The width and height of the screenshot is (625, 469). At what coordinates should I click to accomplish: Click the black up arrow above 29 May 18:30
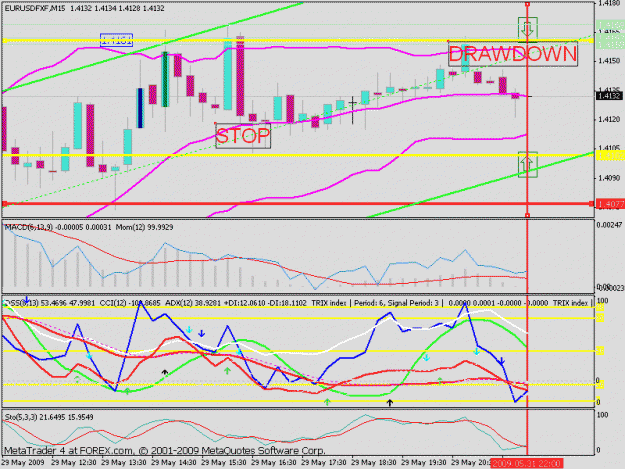(x=390, y=403)
